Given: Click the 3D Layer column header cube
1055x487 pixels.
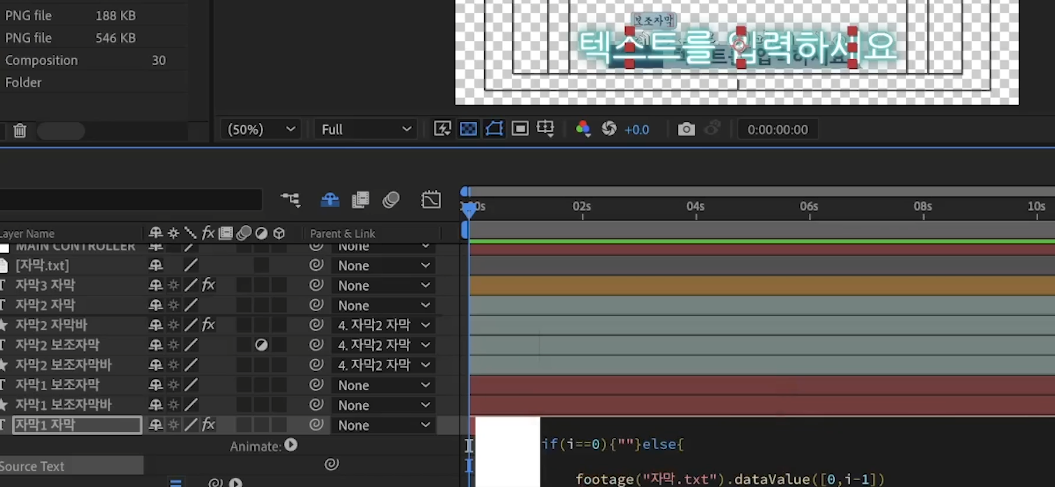Looking at the screenshot, I should click(279, 233).
